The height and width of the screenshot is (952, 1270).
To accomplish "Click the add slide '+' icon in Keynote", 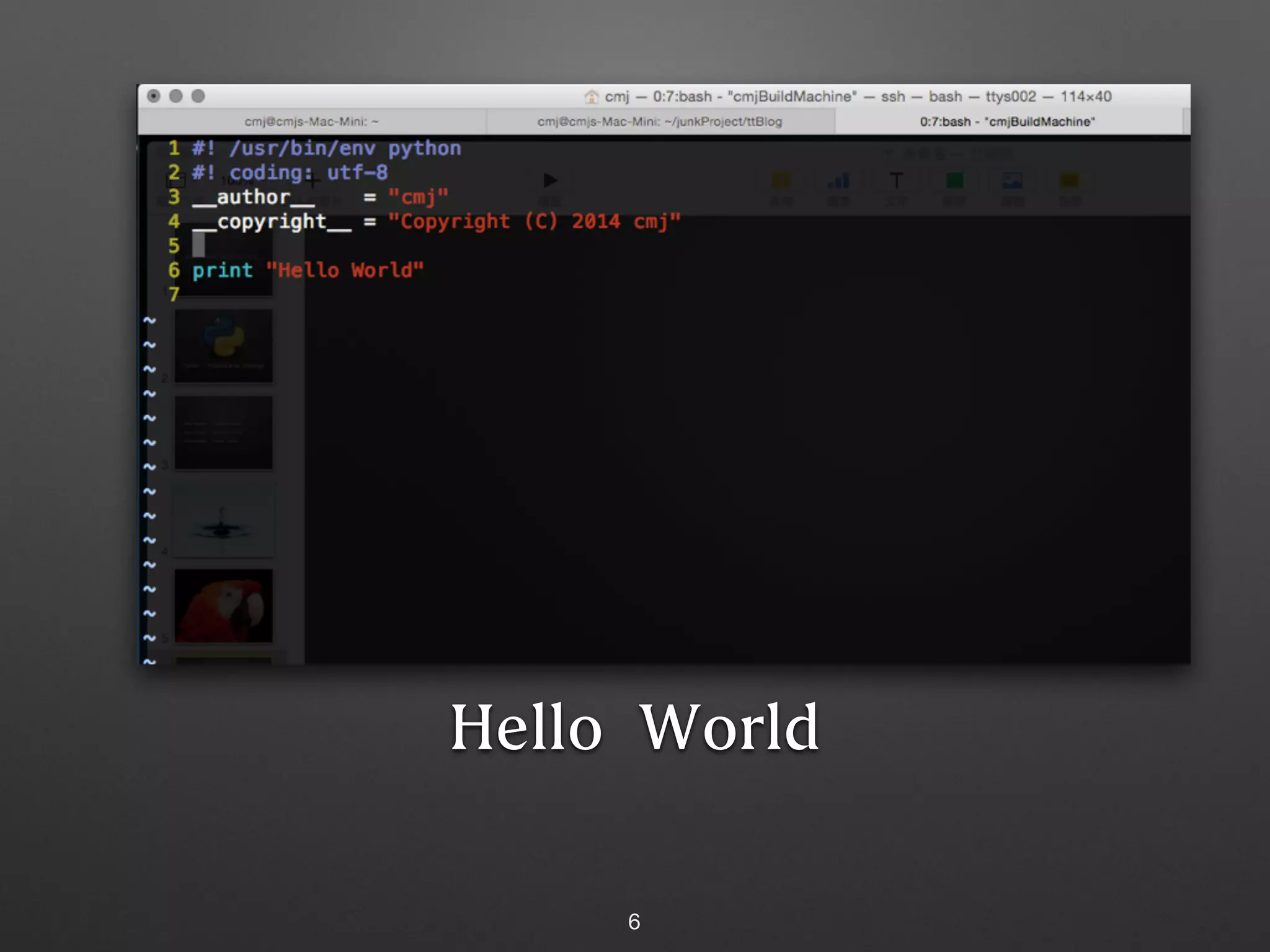I will 313,180.
